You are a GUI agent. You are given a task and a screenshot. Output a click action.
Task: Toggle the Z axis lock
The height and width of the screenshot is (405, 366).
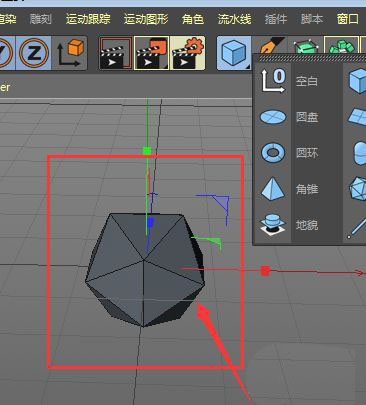34,53
